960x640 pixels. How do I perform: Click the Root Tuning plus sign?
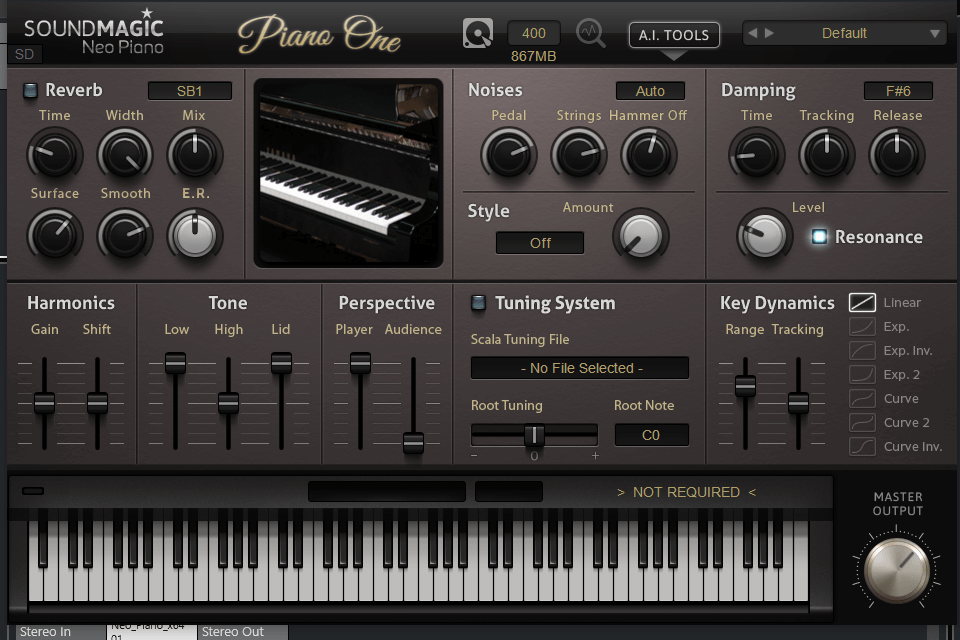pyautogui.click(x=595, y=456)
